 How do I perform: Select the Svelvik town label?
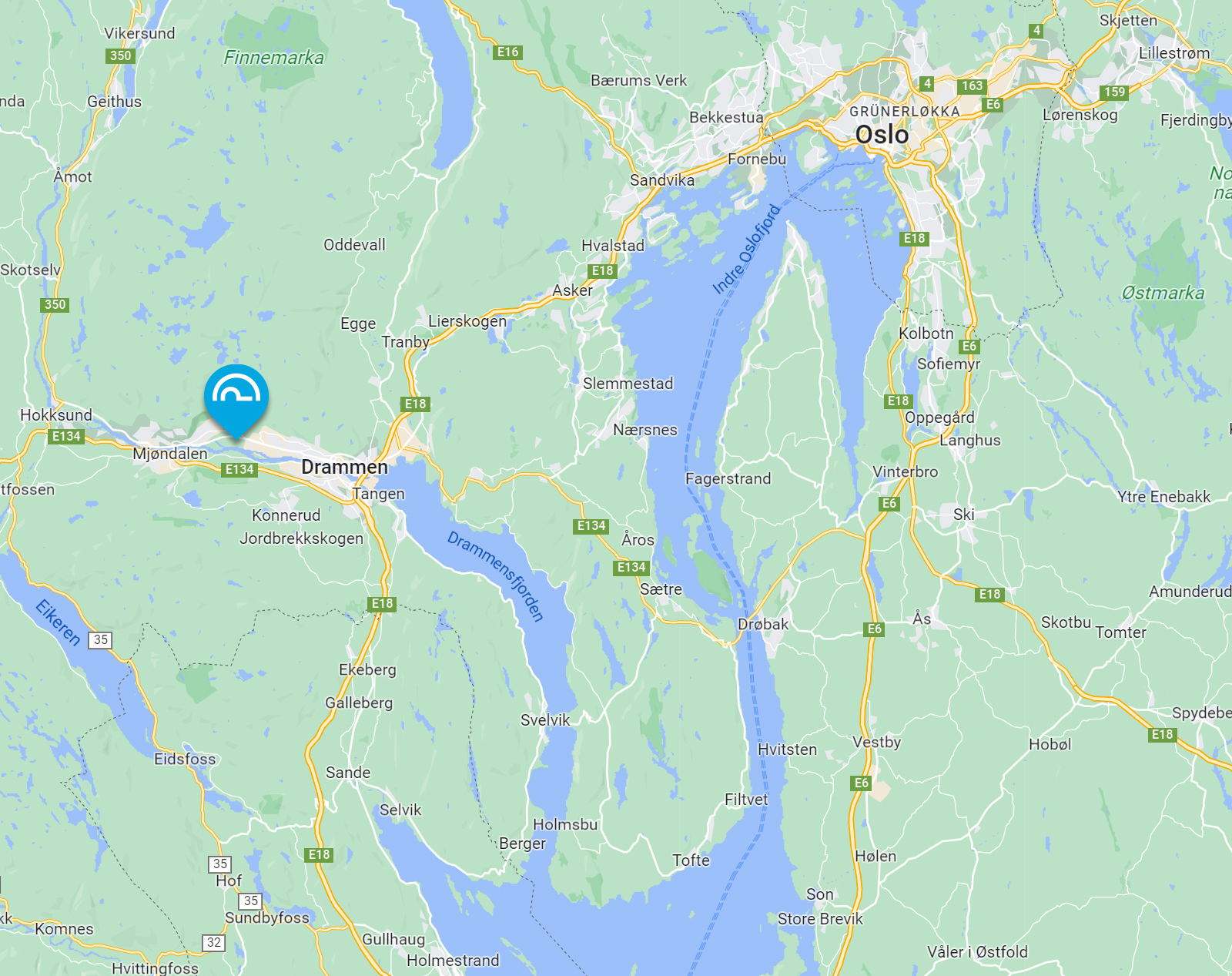click(x=545, y=720)
